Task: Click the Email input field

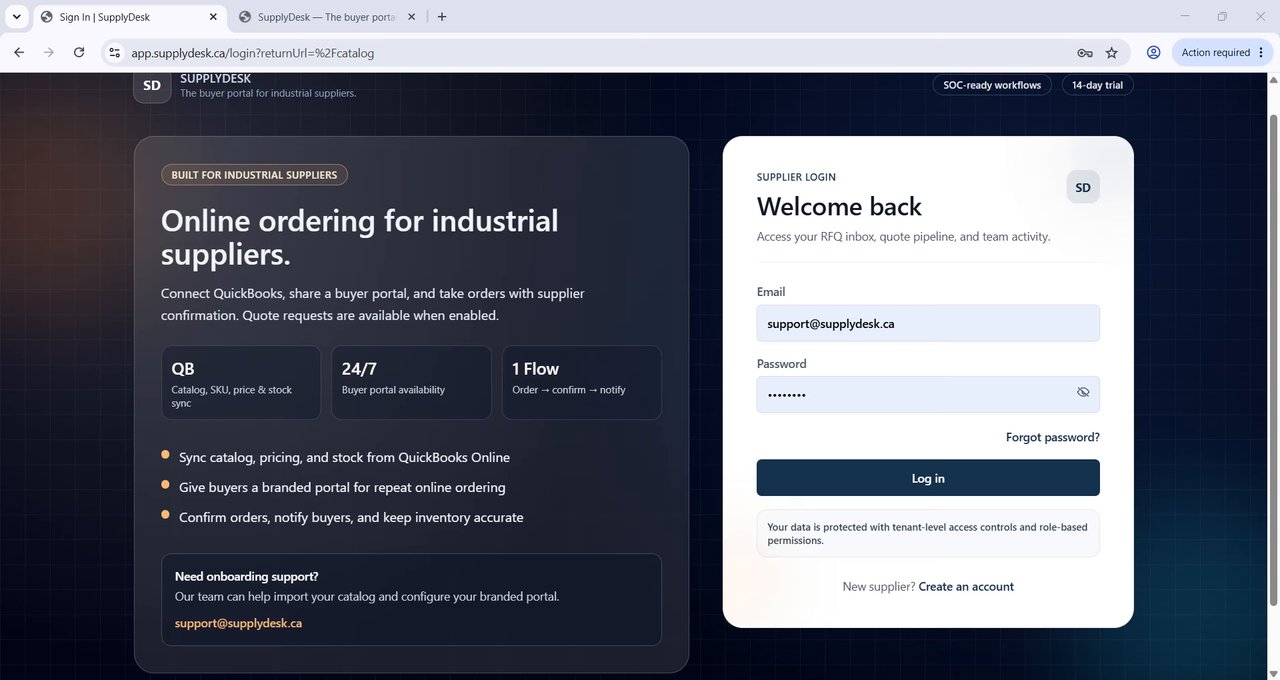Action: coord(928,323)
